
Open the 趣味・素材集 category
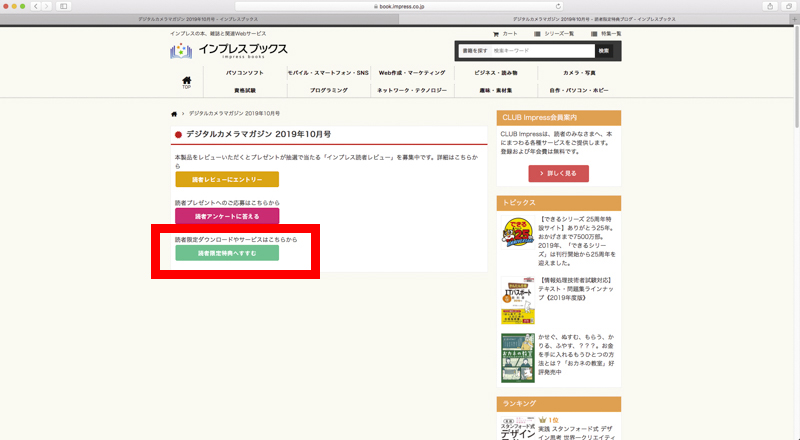pyautogui.click(x=495, y=90)
